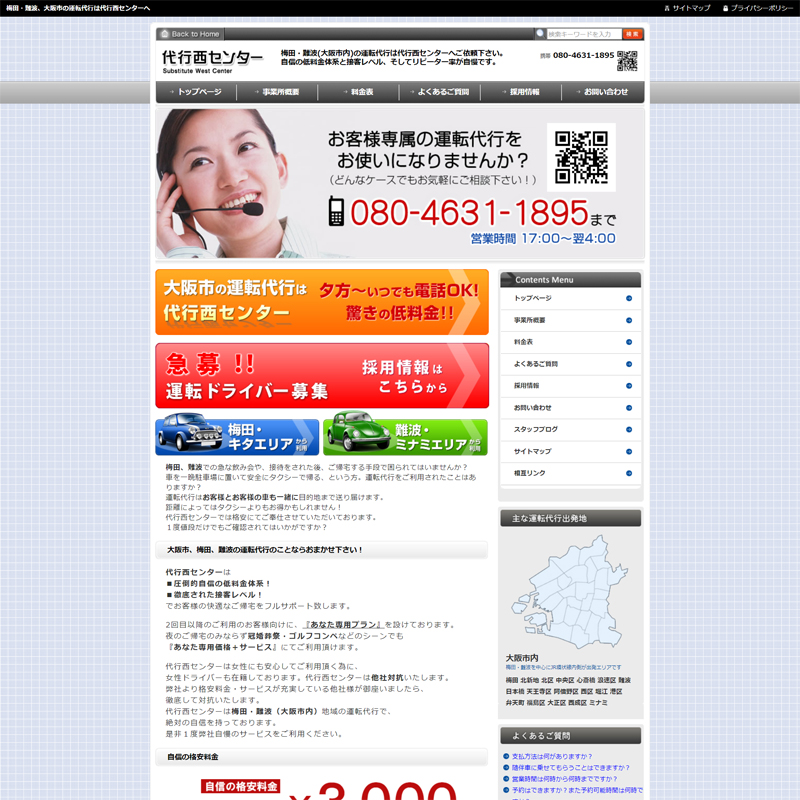The width and height of the screenshot is (800, 800).
Task: Click the Osaka city map image
Action: click(570, 592)
